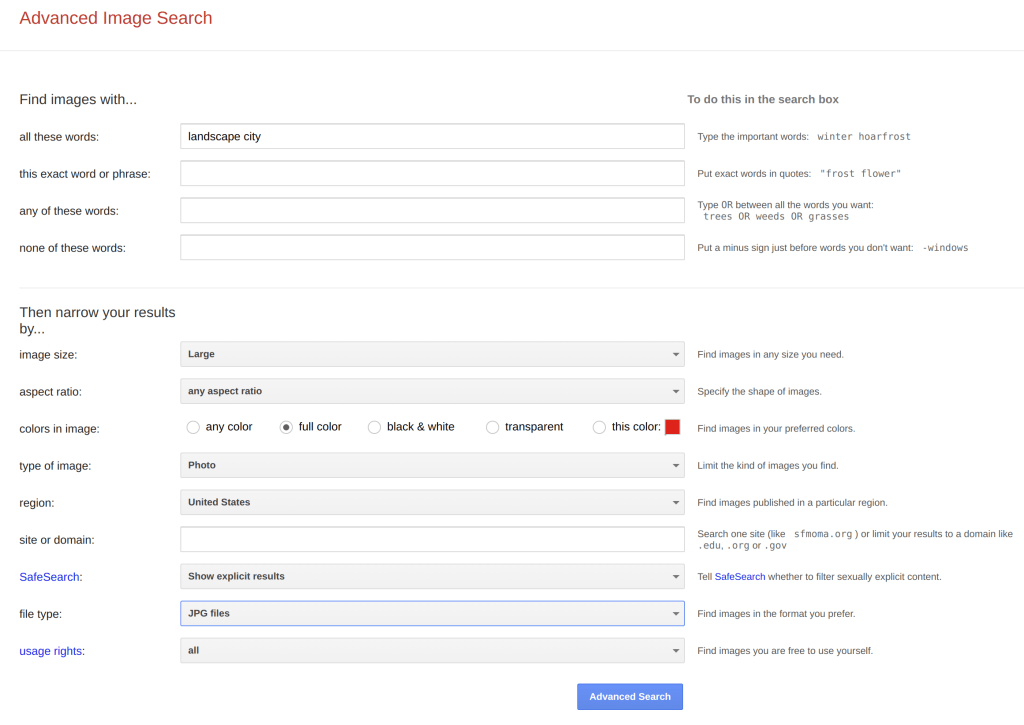The height and width of the screenshot is (725, 1024).
Task: Open the red color swatch picker
Action: [672, 427]
